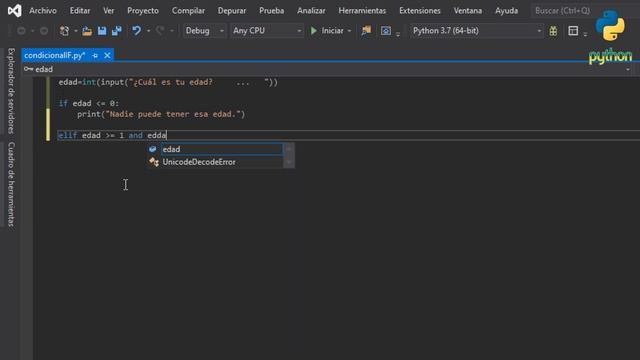Click the code line with input("¿Cuál es tu edad?

click(x=168, y=82)
